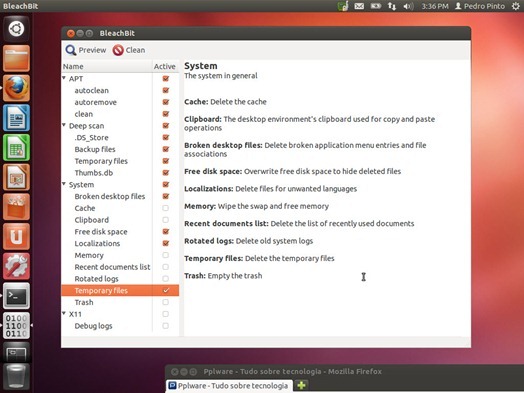Open the Files folder in launcher
This screenshot has width=524, height=393.
[16, 58]
